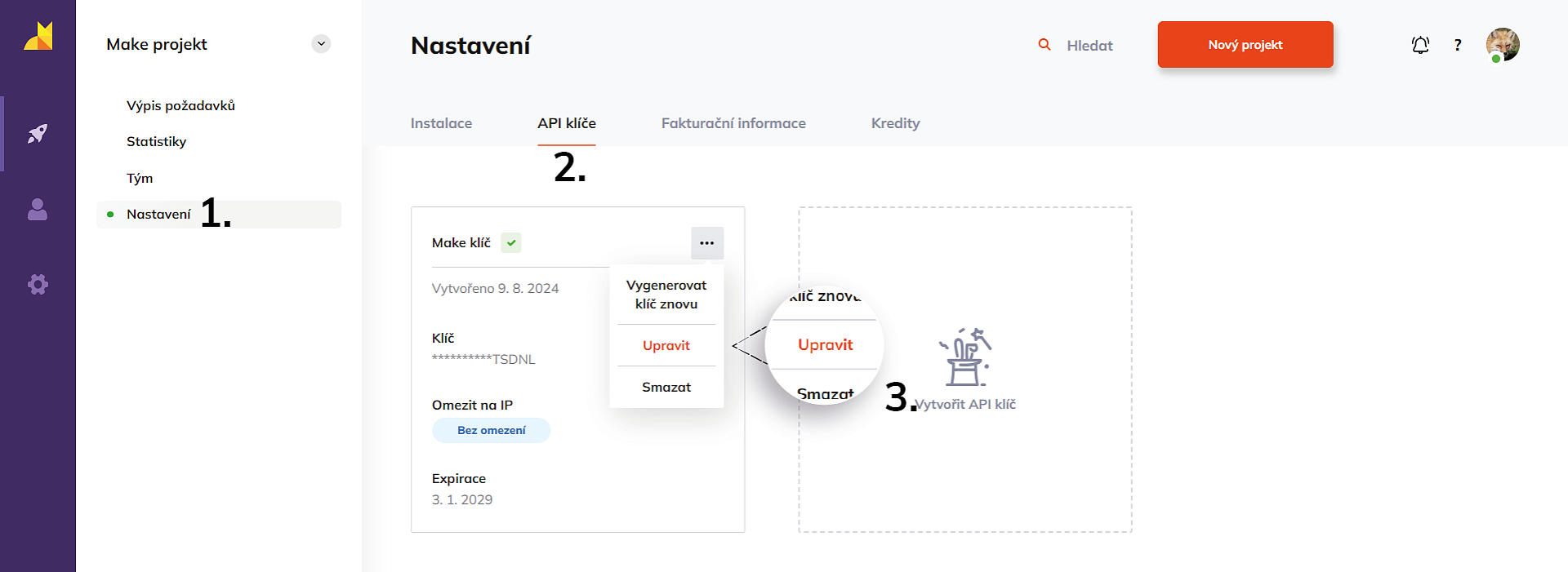
Task: Click the user avatar photo
Action: pos(1503,45)
